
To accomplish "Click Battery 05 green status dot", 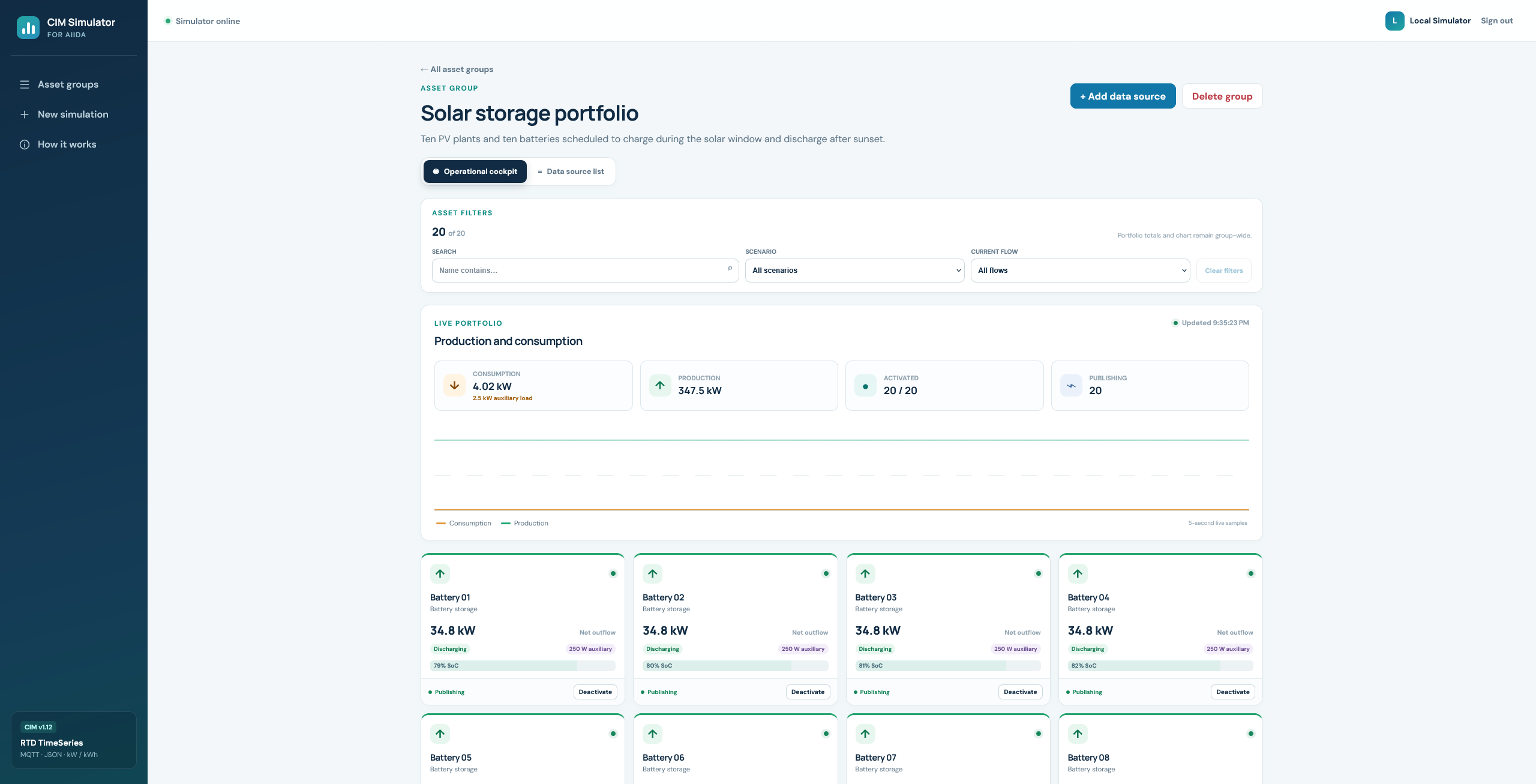I will 613,734.
